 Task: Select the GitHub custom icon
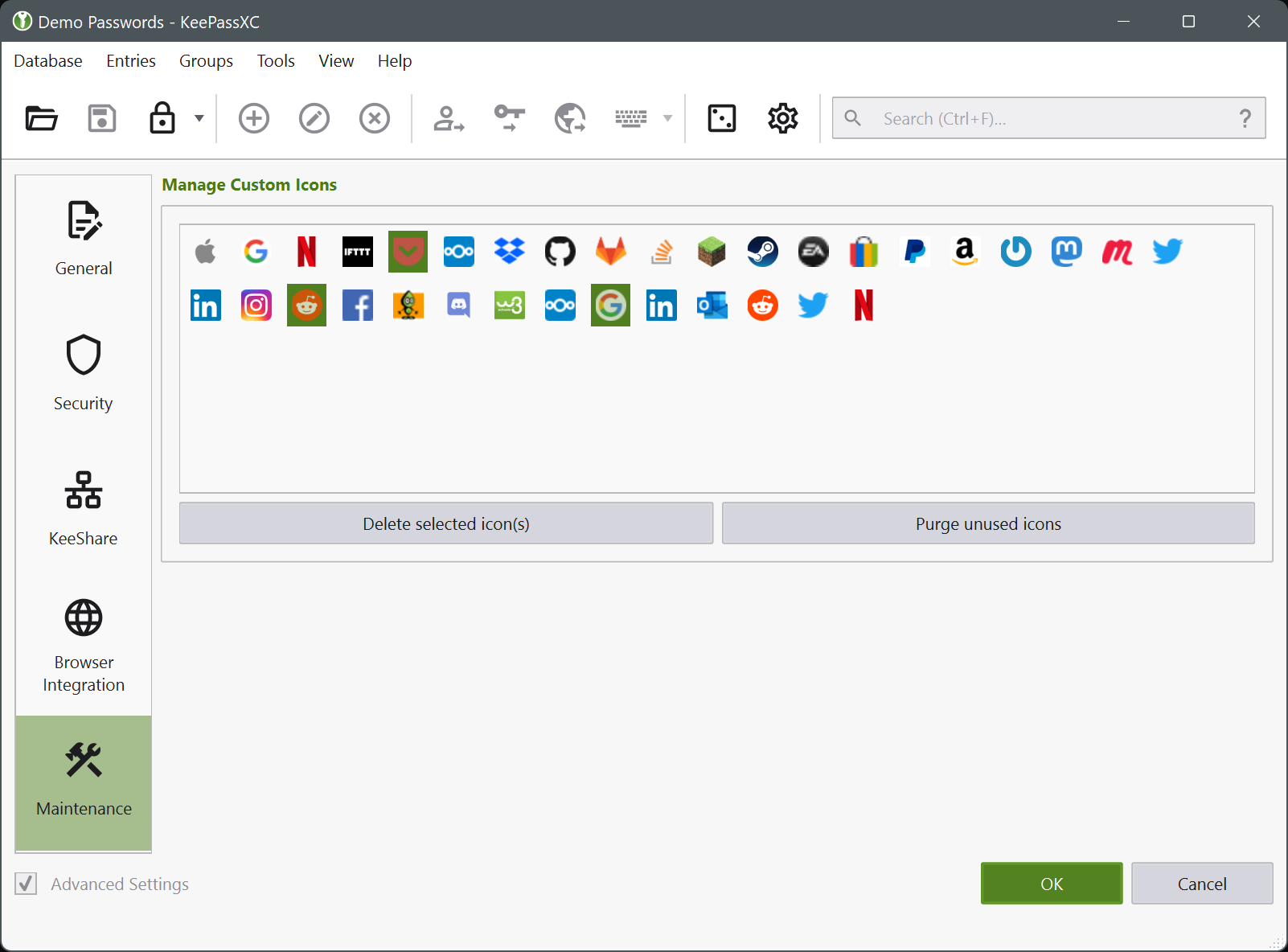pos(560,252)
